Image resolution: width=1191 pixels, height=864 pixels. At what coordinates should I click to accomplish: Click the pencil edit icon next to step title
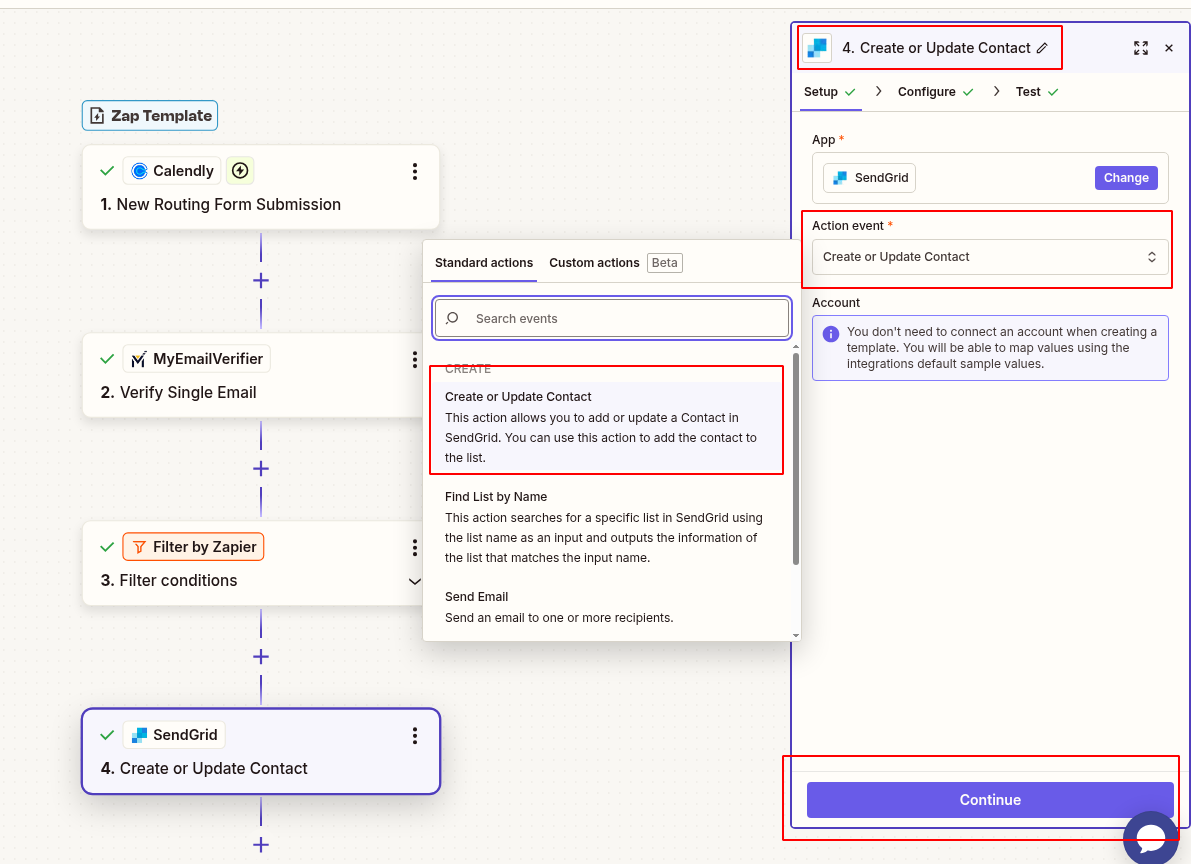tap(1042, 47)
